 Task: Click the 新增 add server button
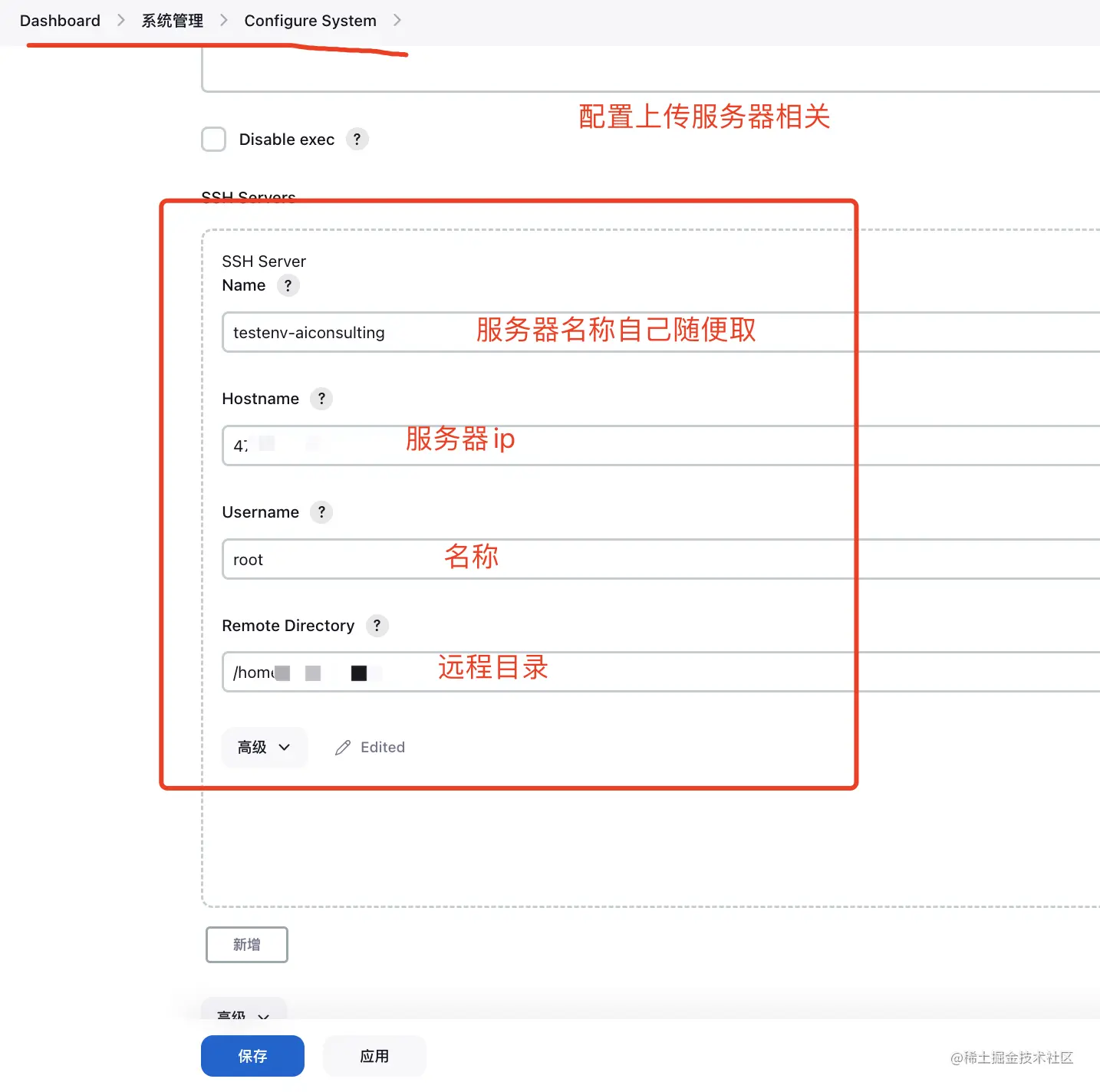(x=247, y=945)
